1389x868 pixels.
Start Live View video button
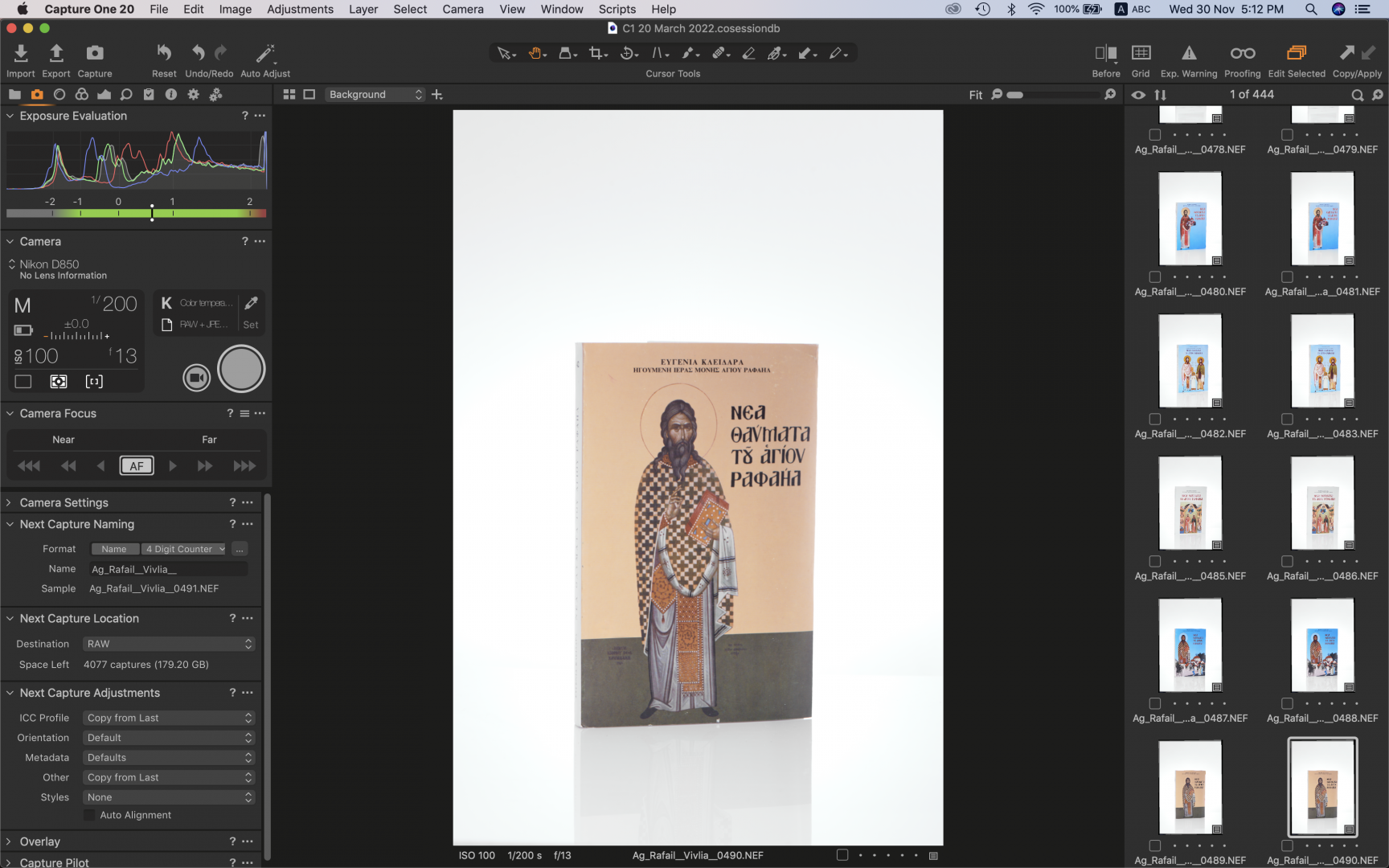(x=196, y=377)
